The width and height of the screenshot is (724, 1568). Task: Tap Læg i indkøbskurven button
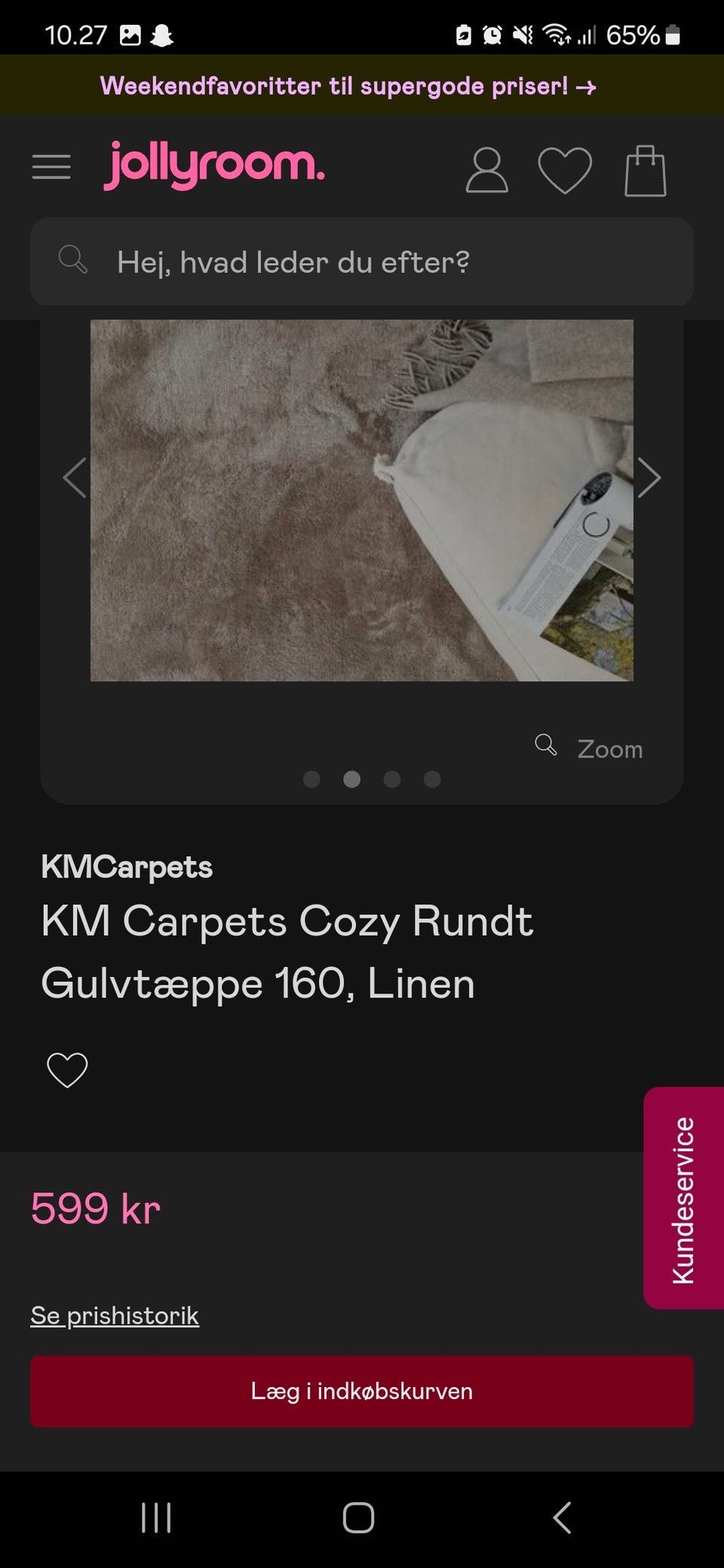click(362, 1392)
